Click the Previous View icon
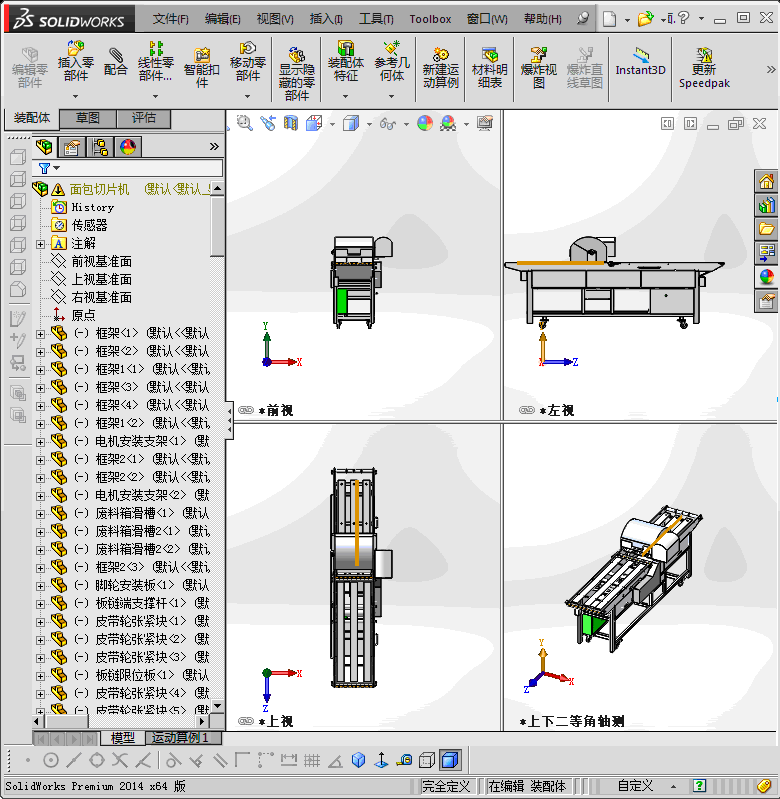Screen dimensions: 780x799 268,123
